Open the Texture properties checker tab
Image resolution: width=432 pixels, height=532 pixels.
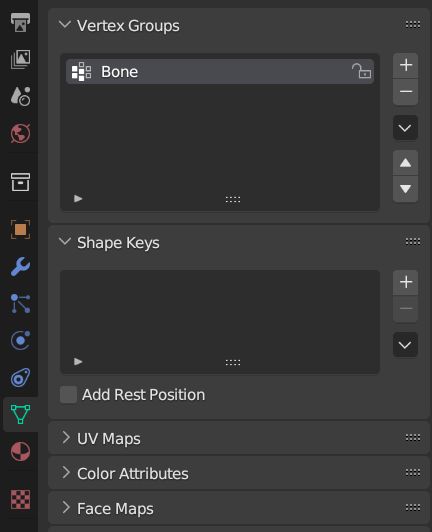[20, 499]
